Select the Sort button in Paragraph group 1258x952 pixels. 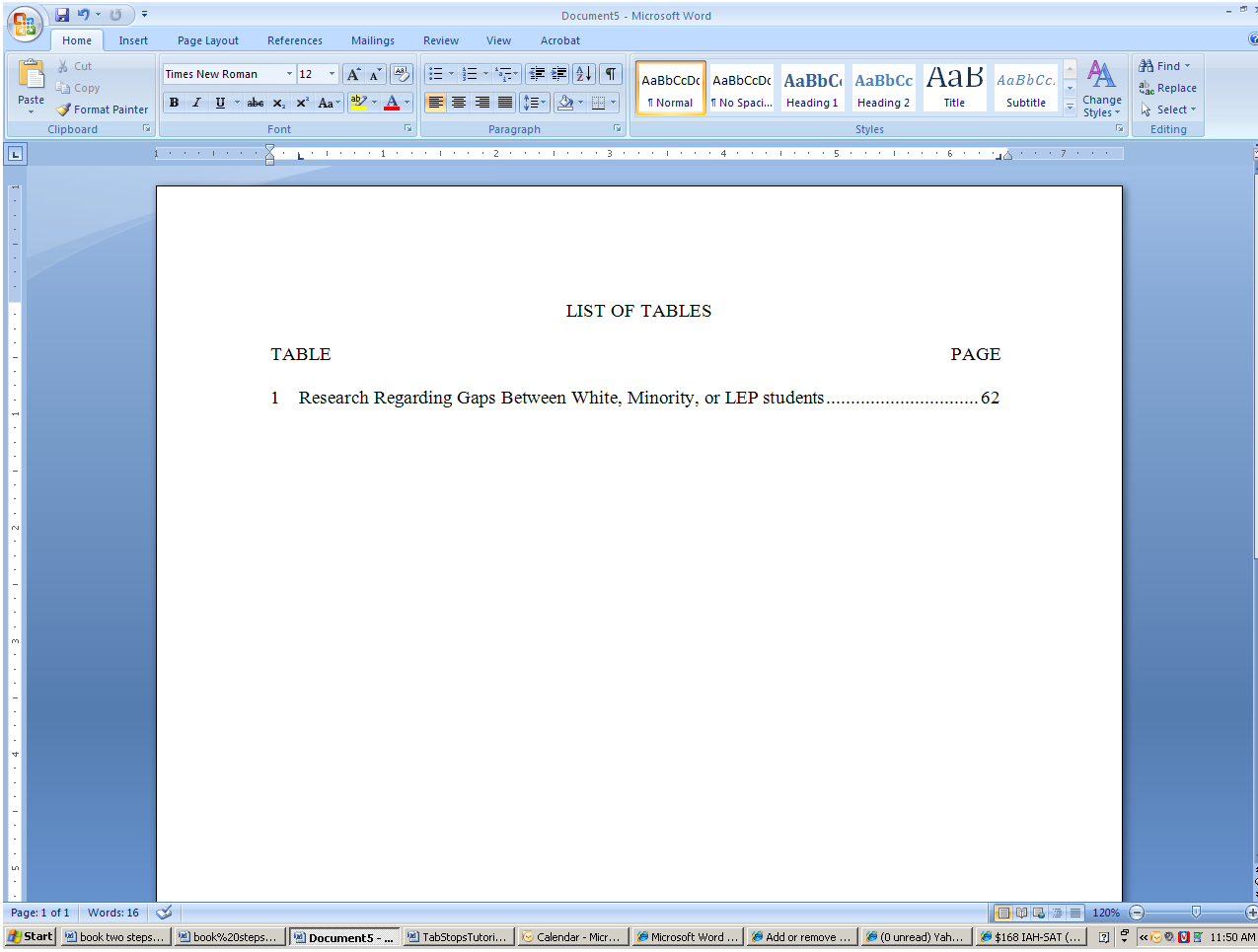click(584, 73)
